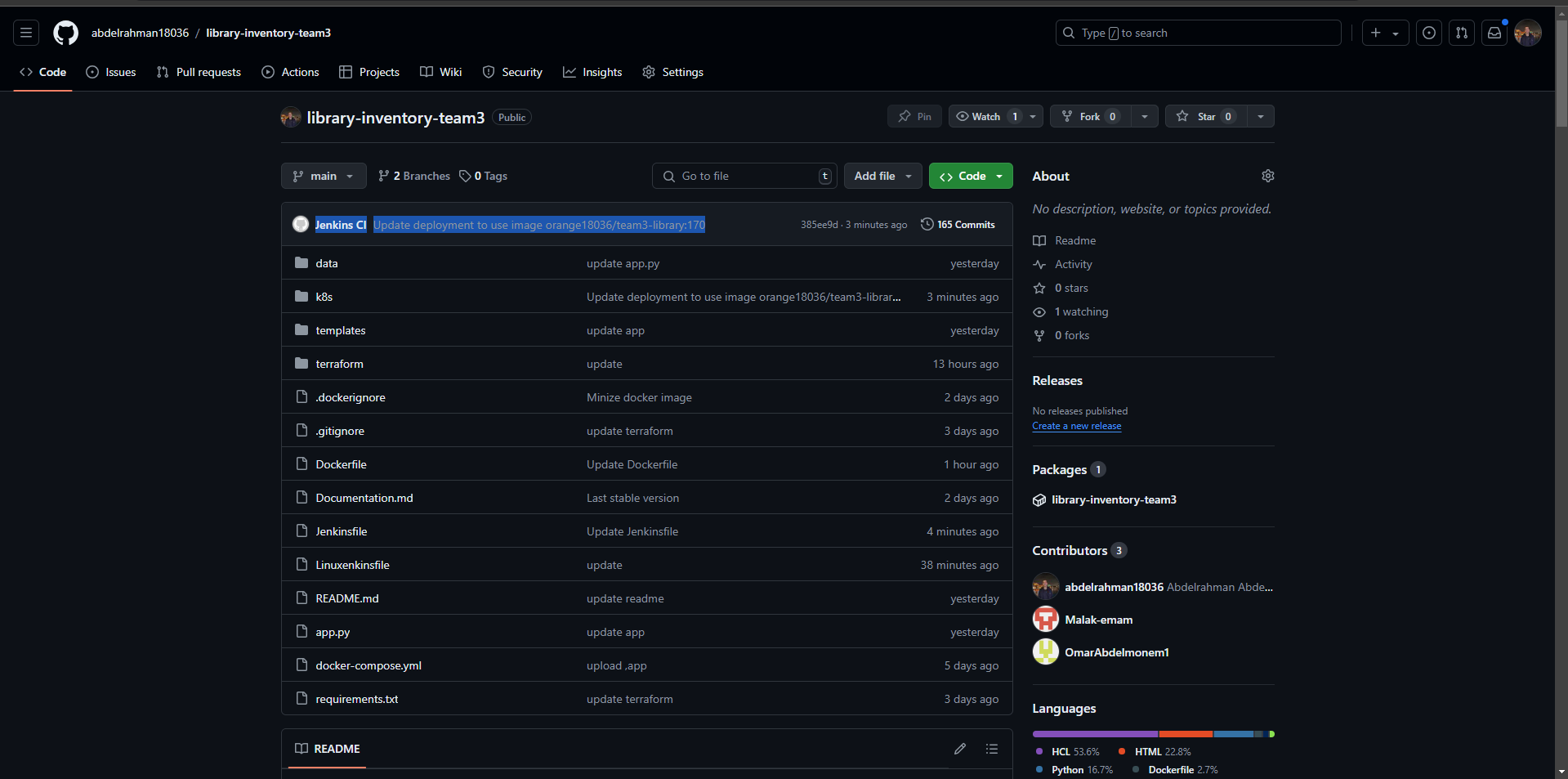This screenshot has height=779, width=1568.
Task: Open the main branch selector dropdown
Action: 324,176
